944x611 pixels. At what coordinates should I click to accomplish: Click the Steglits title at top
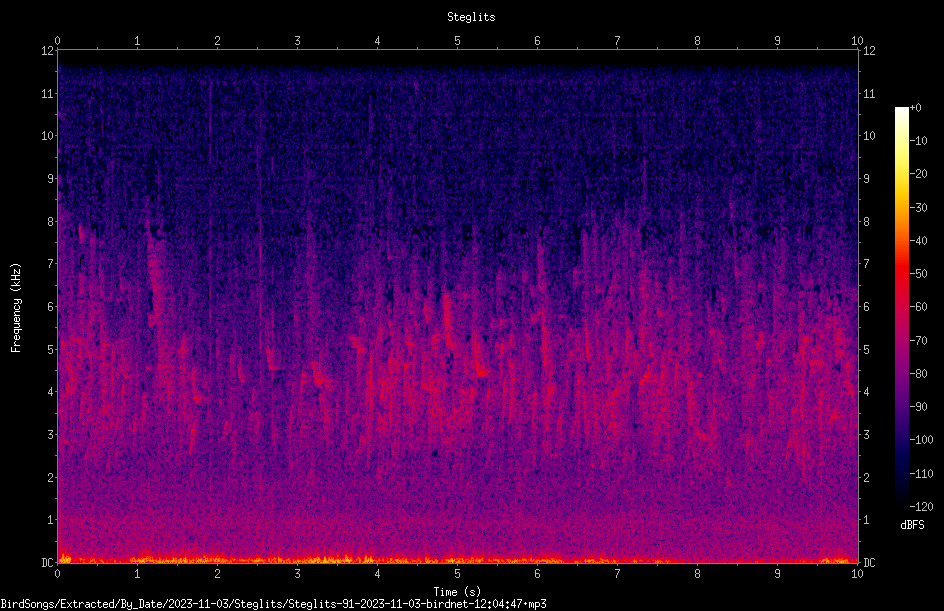pos(471,17)
